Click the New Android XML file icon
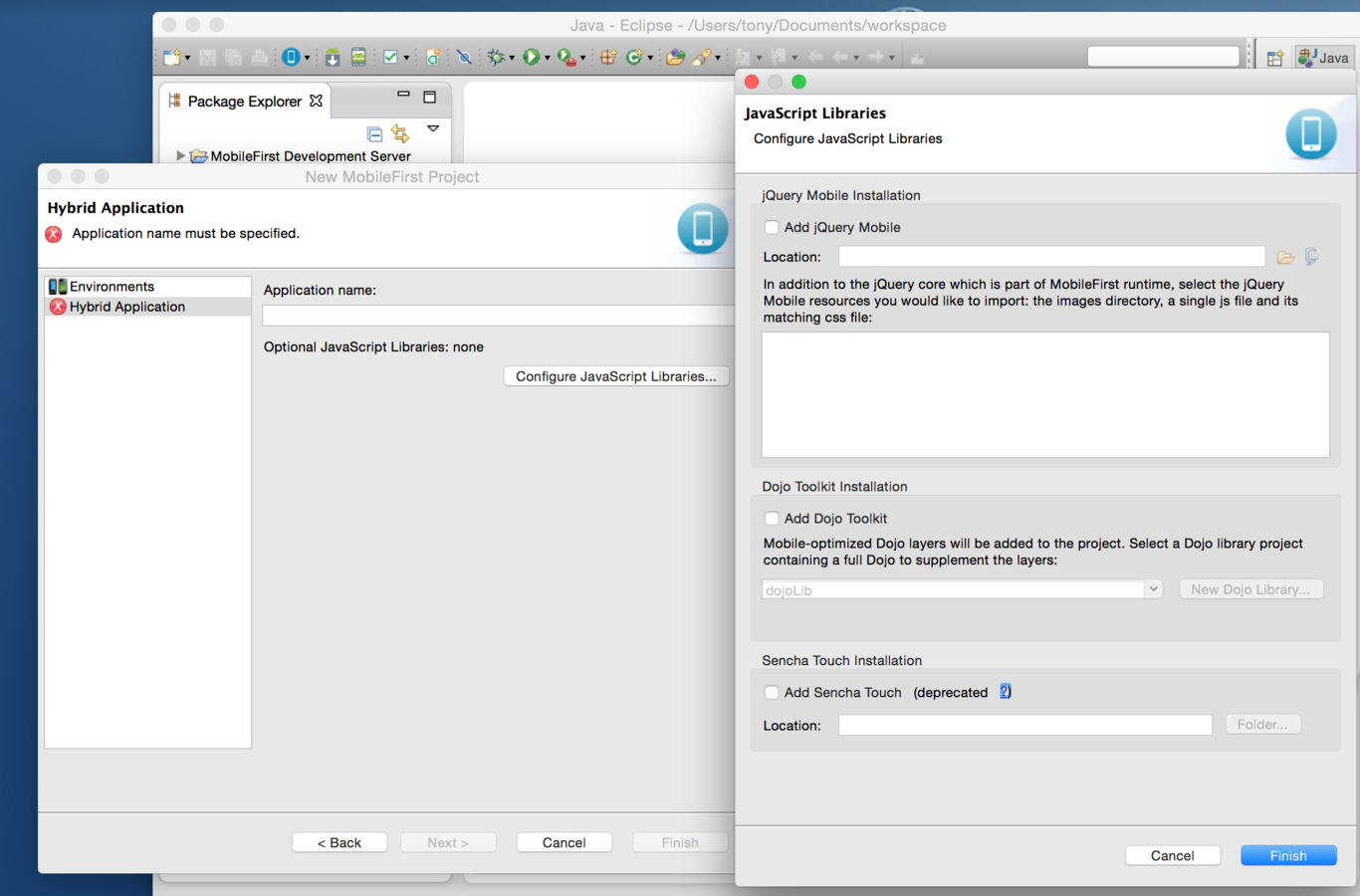The width and height of the screenshot is (1360, 896). pos(433,58)
